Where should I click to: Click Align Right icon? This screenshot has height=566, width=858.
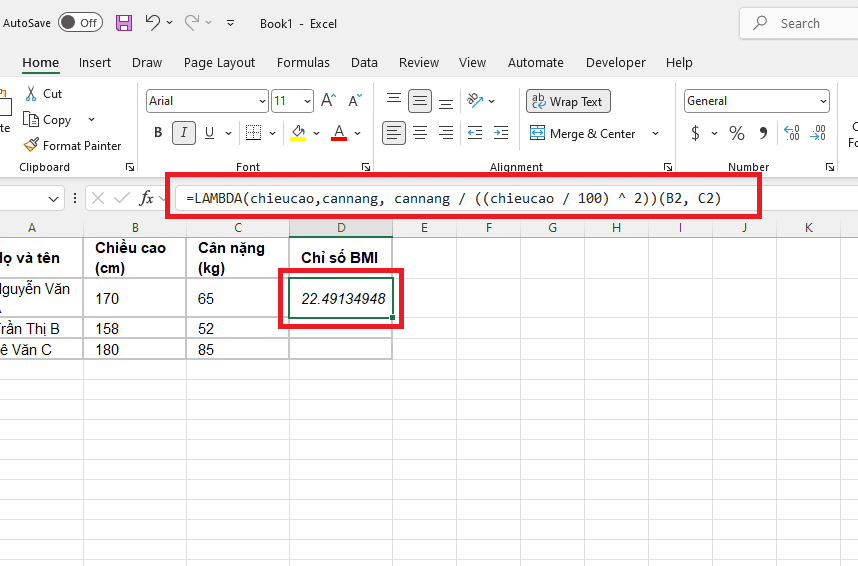coord(446,133)
